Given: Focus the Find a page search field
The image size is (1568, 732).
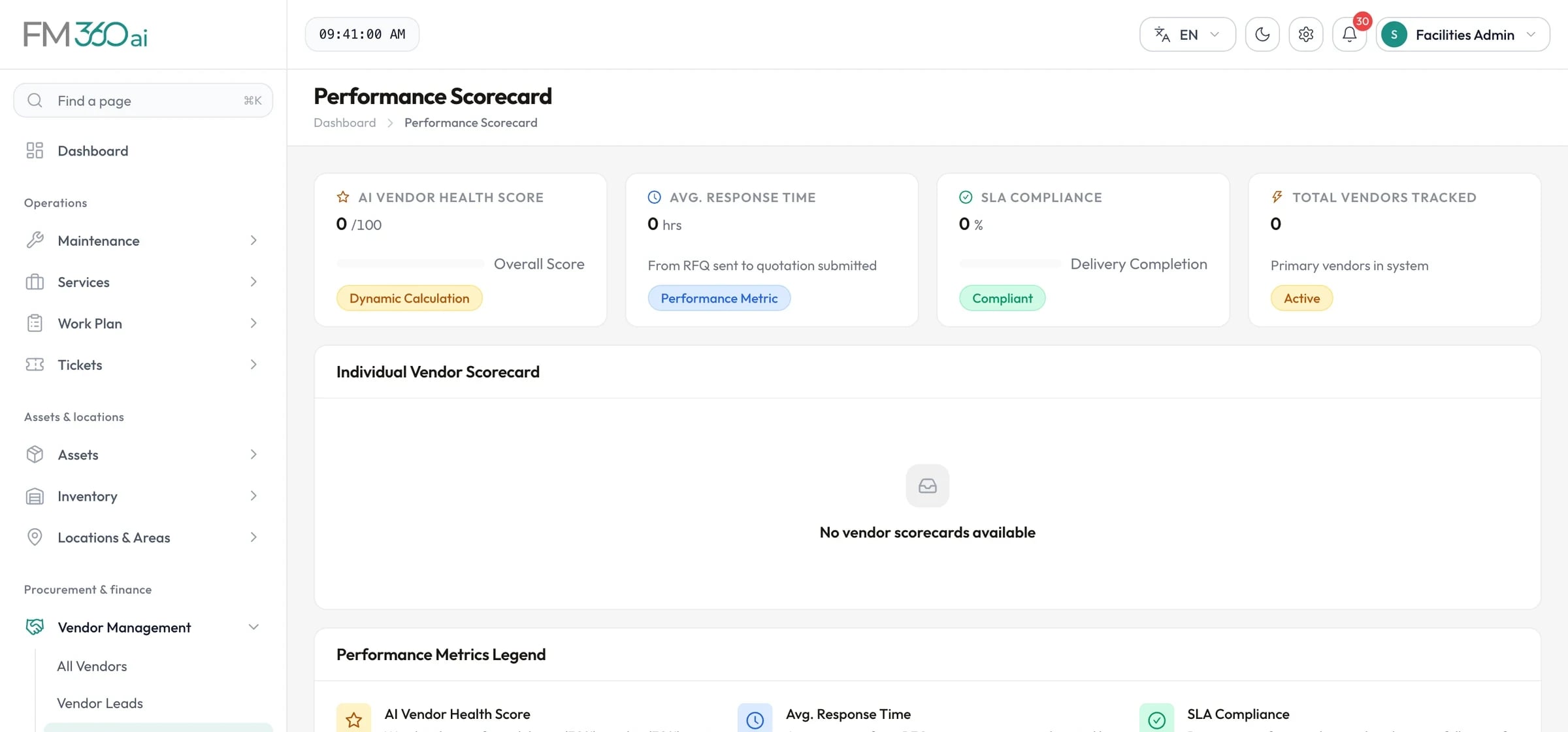Looking at the screenshot, I should pos(143,100).
